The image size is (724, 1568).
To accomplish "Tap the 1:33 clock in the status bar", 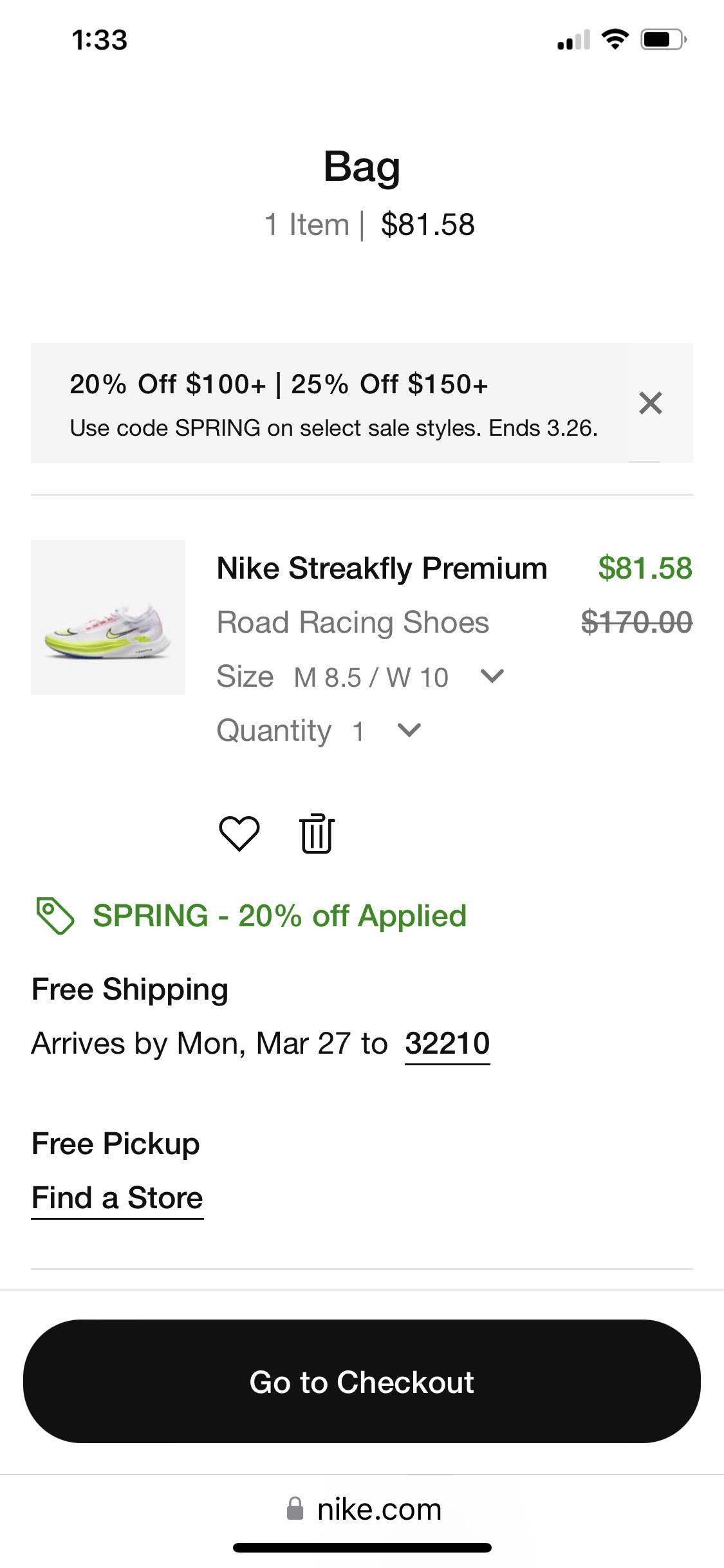I will pyautogui.click(x=100, y=40).
